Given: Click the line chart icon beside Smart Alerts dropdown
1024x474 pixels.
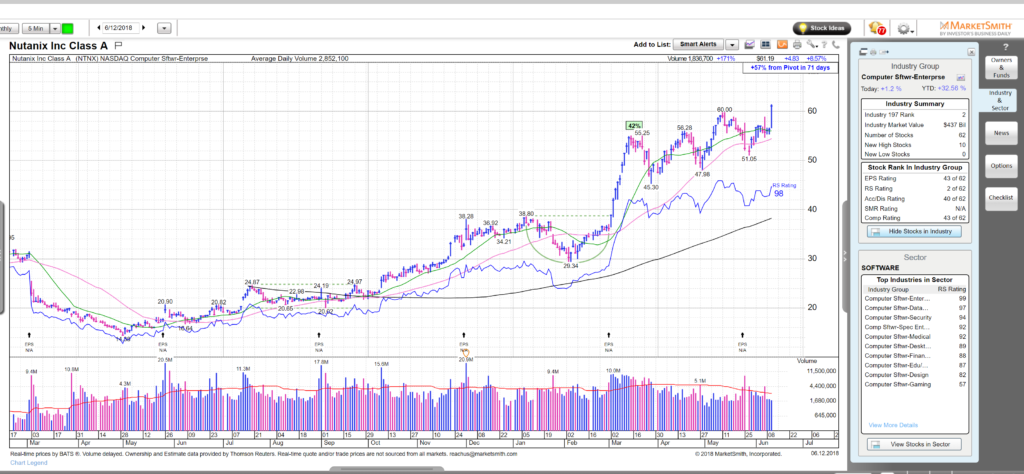Looking at the screenshot, I should tap(750, 44).
